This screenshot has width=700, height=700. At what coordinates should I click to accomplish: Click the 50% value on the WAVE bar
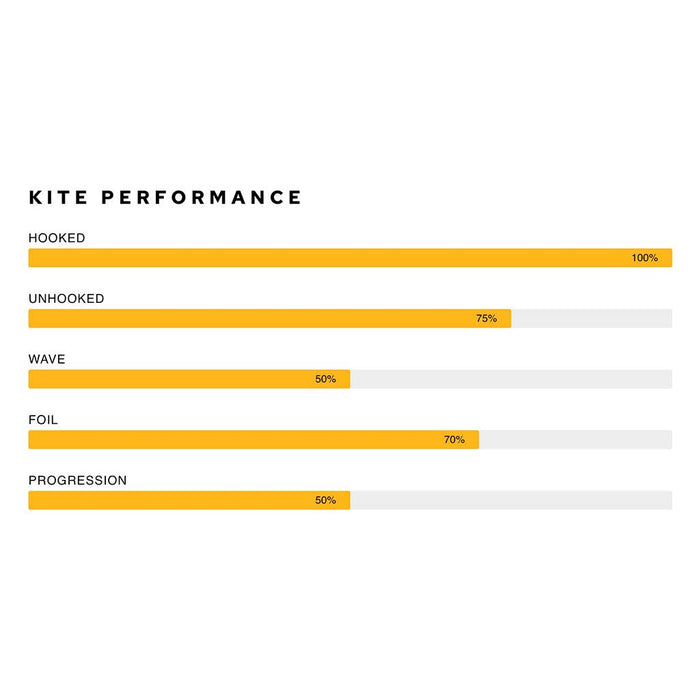pyautogui.click(x=325, y=379)
